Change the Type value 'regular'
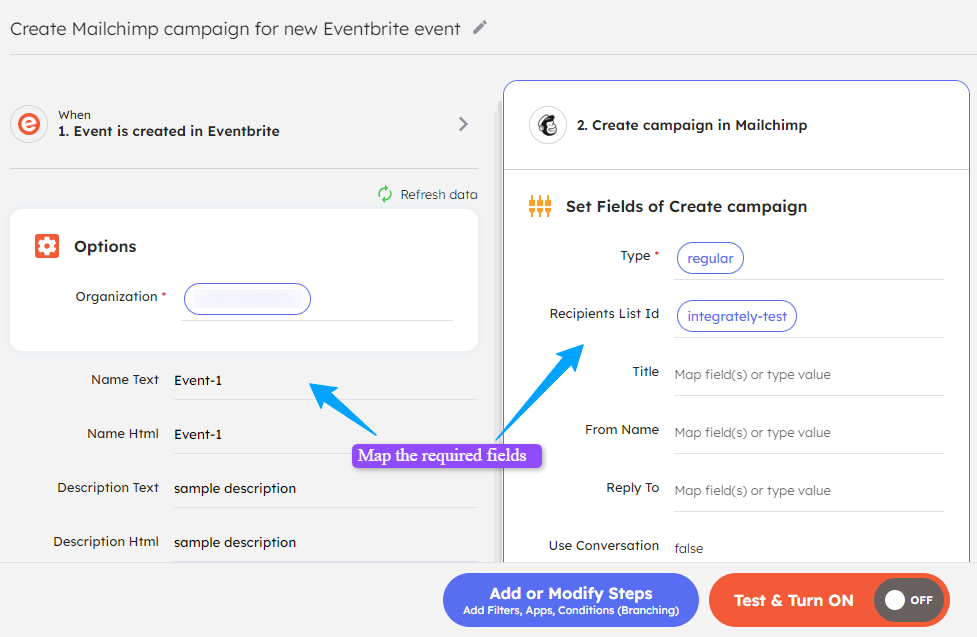This screenshot has width=977, height=637. click(x=710, y=258)
